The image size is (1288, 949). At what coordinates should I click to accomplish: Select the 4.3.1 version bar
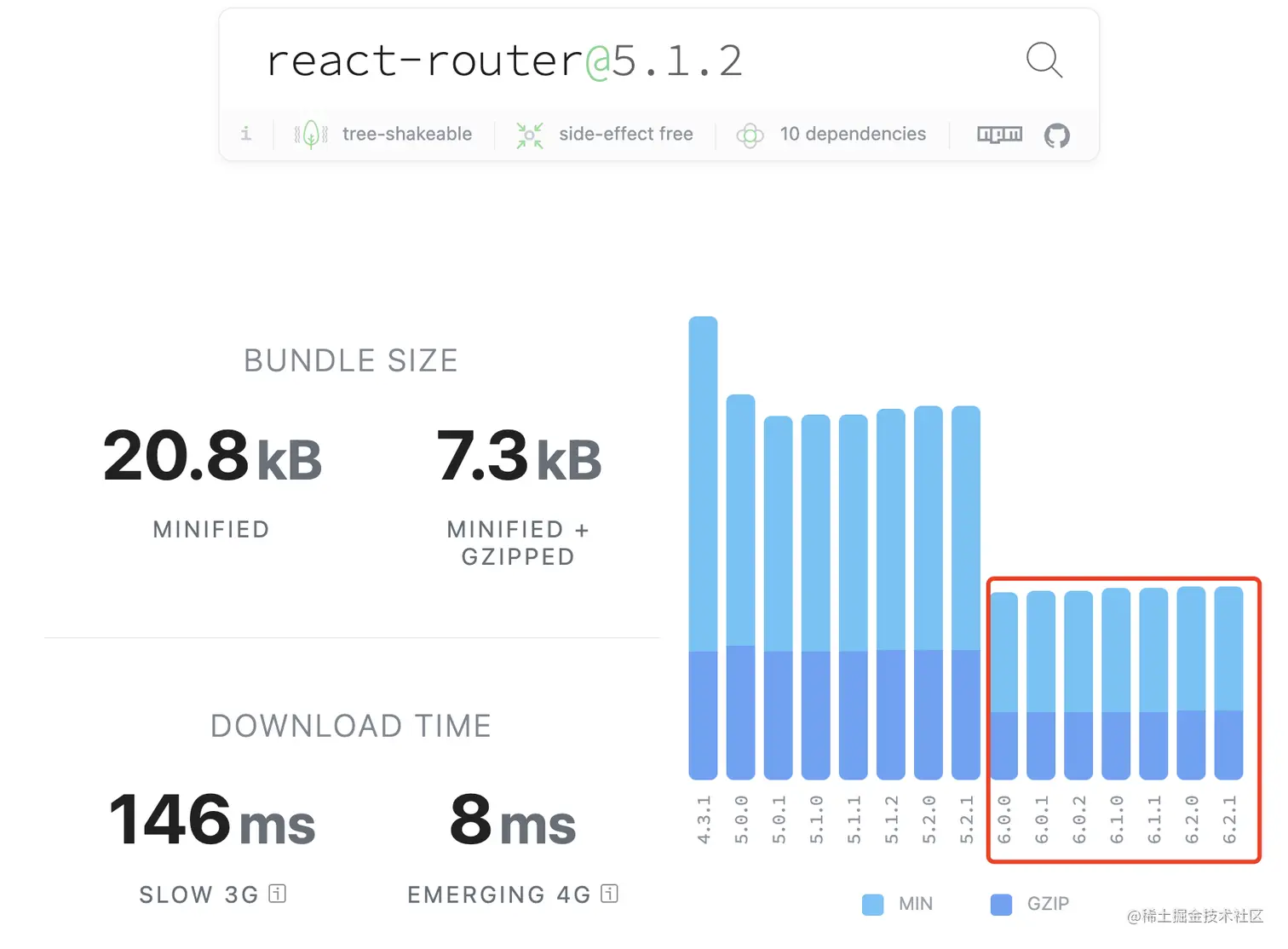(704, 548)
